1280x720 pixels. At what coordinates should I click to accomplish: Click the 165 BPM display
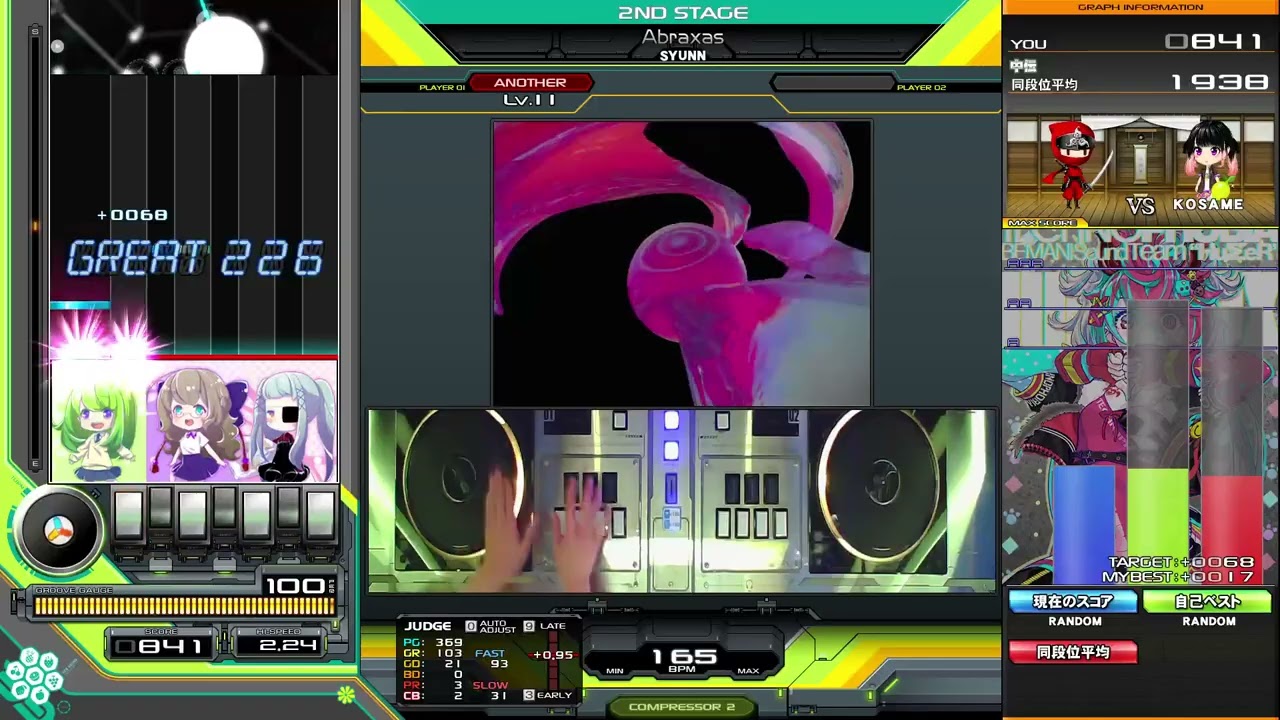click(684, 657)
